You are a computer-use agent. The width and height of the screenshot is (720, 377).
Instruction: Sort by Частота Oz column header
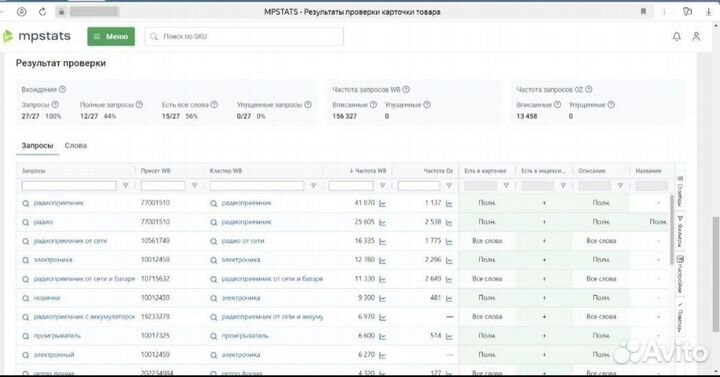[438, 171]
